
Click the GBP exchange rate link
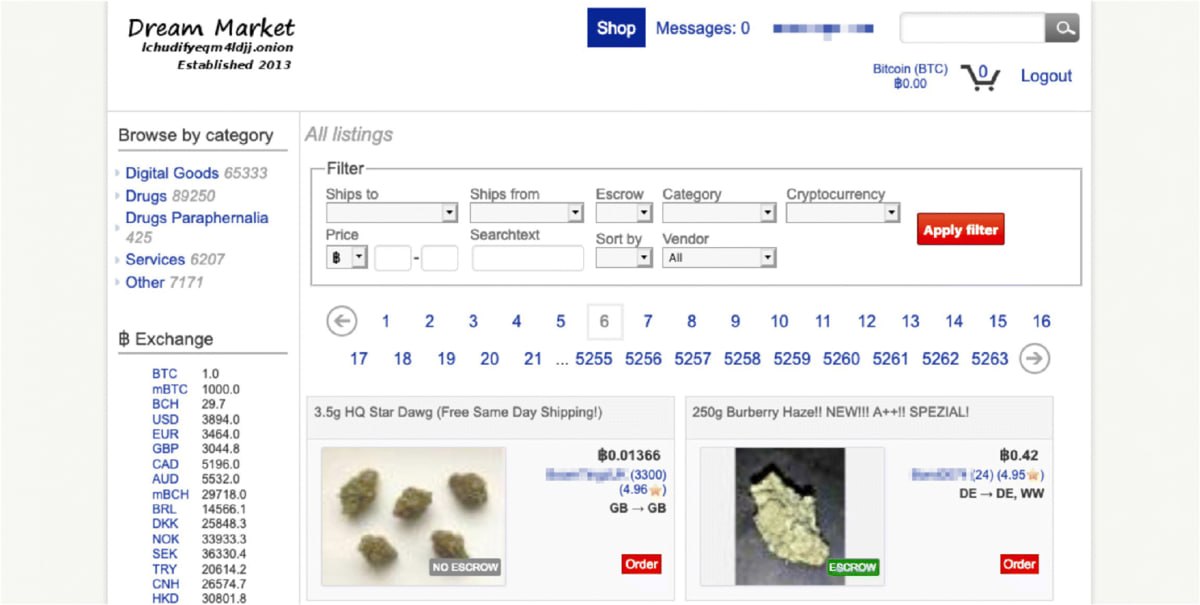tap(165, 449)
